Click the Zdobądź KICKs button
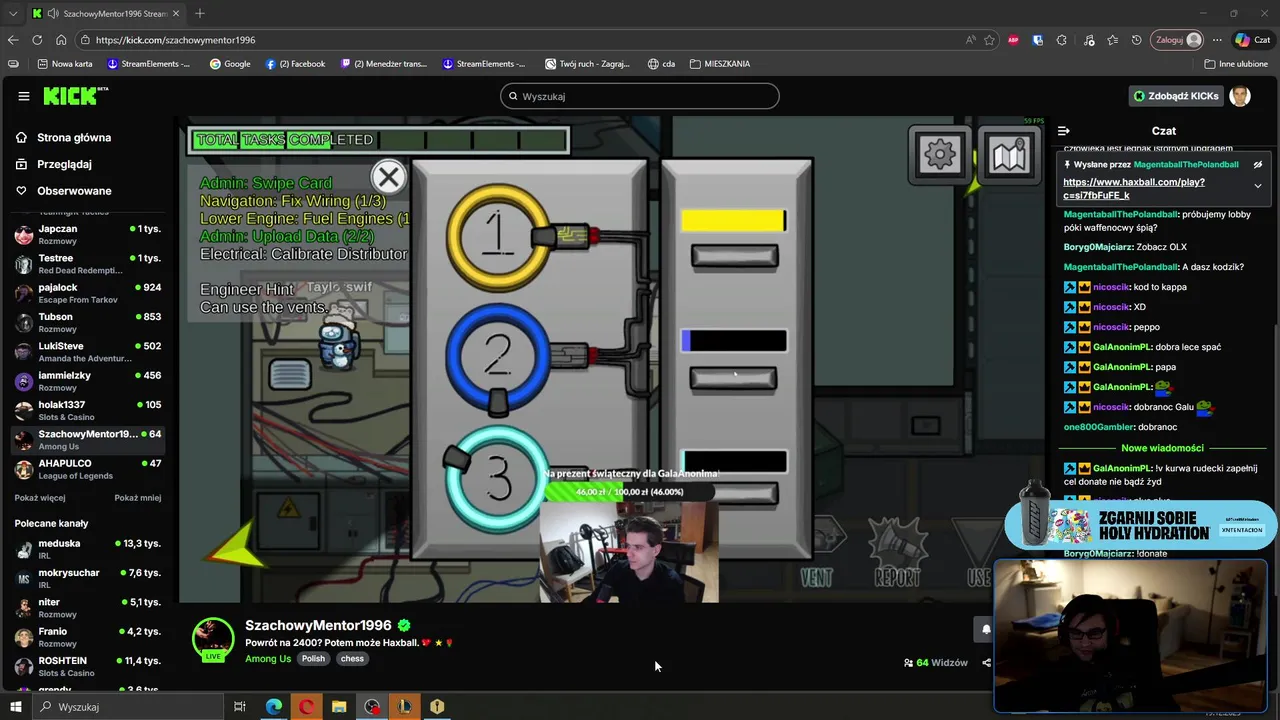 click(1176, 96)
